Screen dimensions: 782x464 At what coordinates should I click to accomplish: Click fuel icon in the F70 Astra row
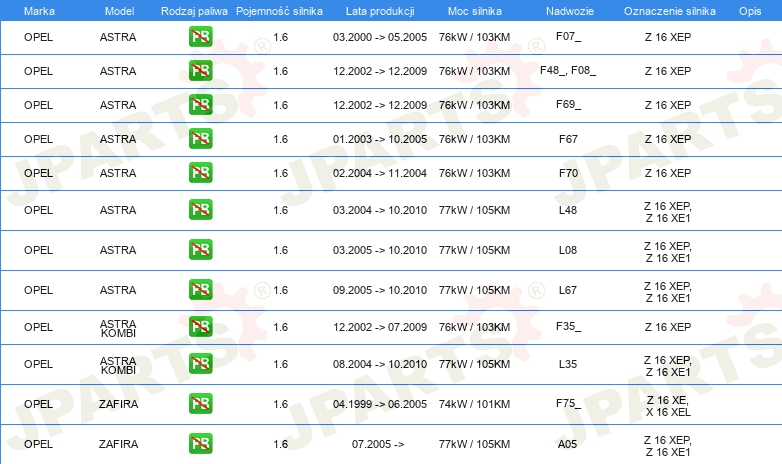click(200, 173)
